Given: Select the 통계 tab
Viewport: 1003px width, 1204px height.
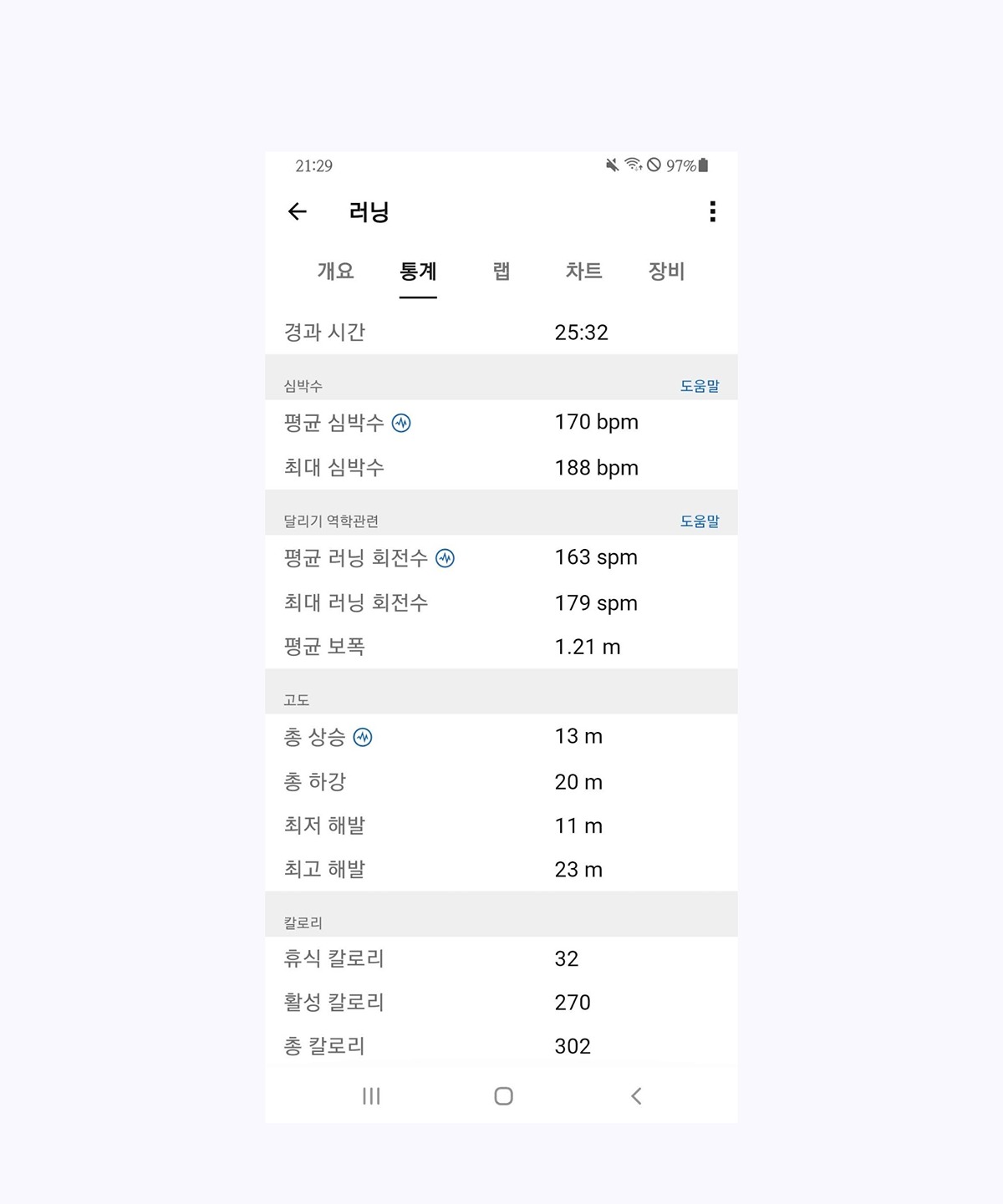Looking at the screenshot, I should [418, 271].
